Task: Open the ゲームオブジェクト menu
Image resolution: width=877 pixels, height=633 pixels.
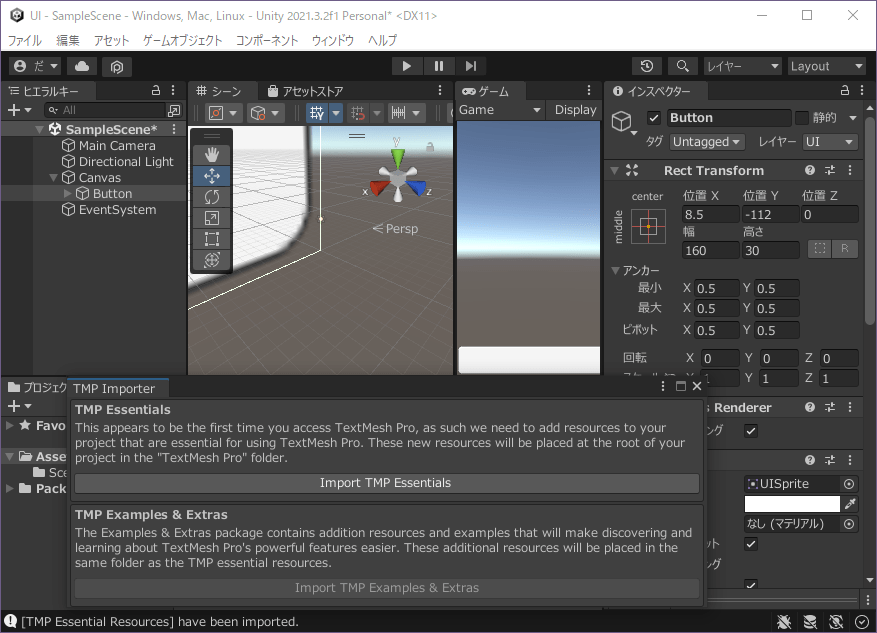Action: pyautogui.click(x=182, y=40)
